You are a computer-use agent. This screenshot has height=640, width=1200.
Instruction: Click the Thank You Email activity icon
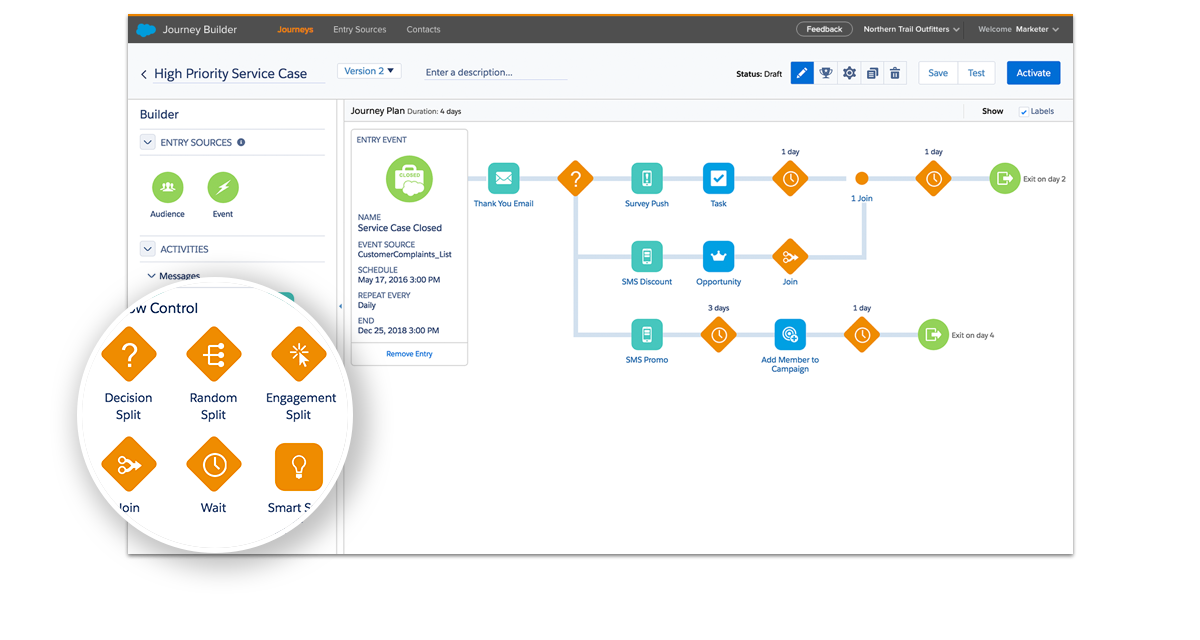pos(503,179)
